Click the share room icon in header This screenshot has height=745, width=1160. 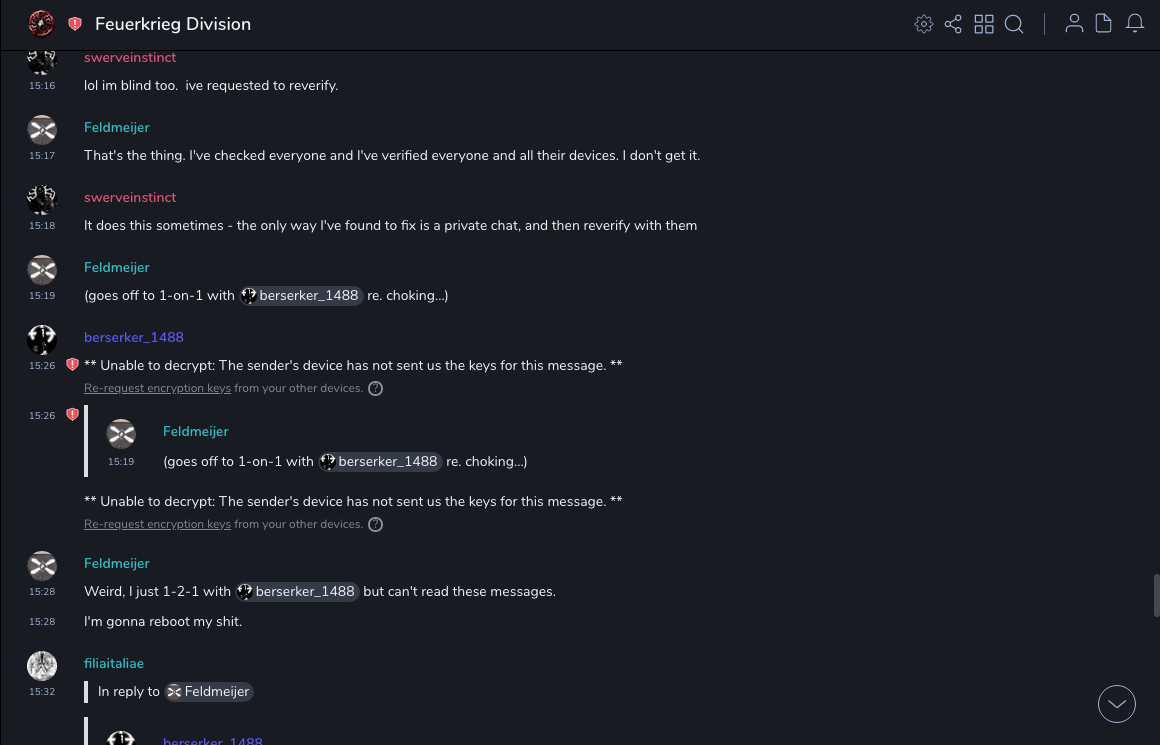(x=953, y=24)
